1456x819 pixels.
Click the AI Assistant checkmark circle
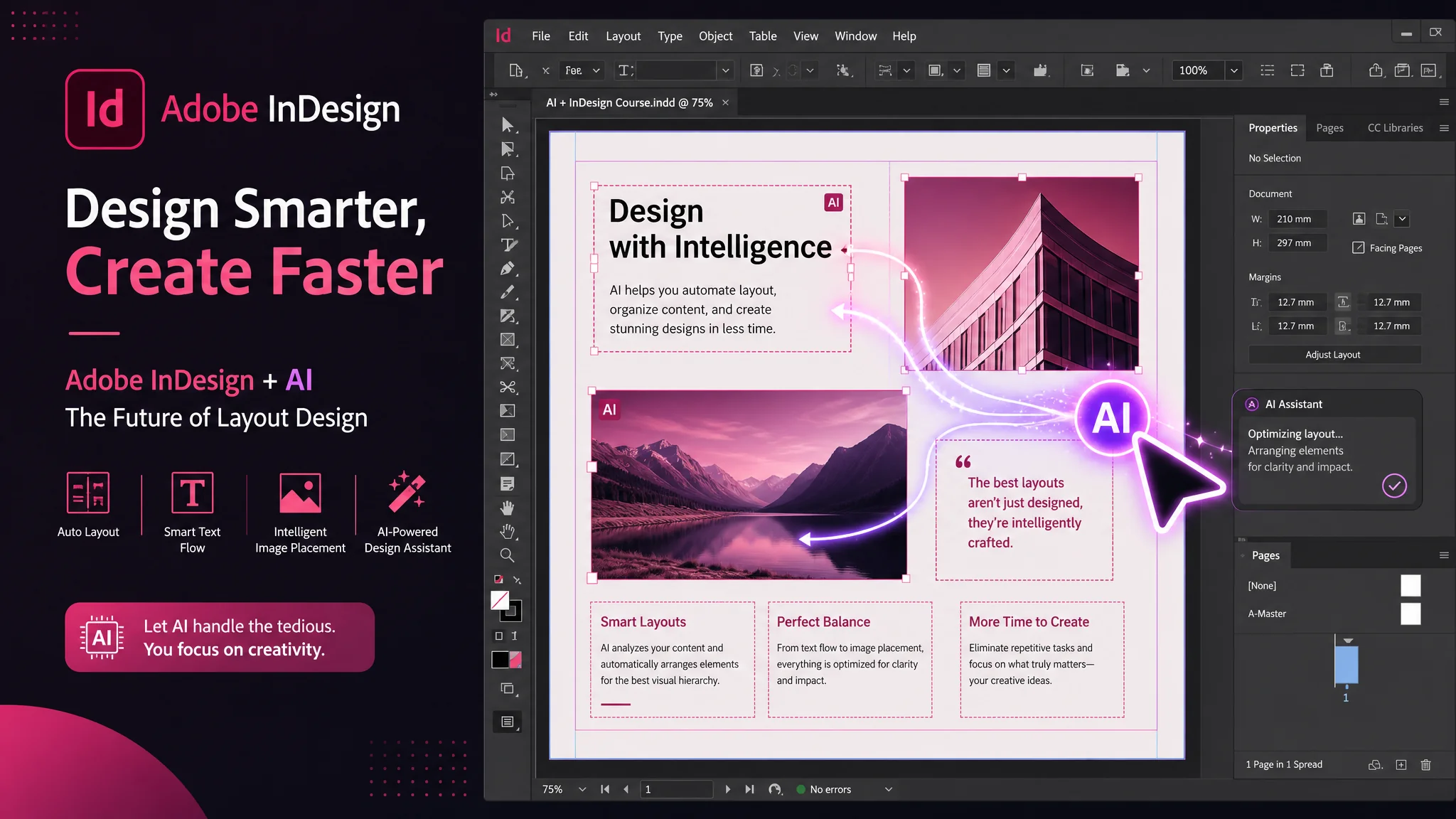(1394, 486)
